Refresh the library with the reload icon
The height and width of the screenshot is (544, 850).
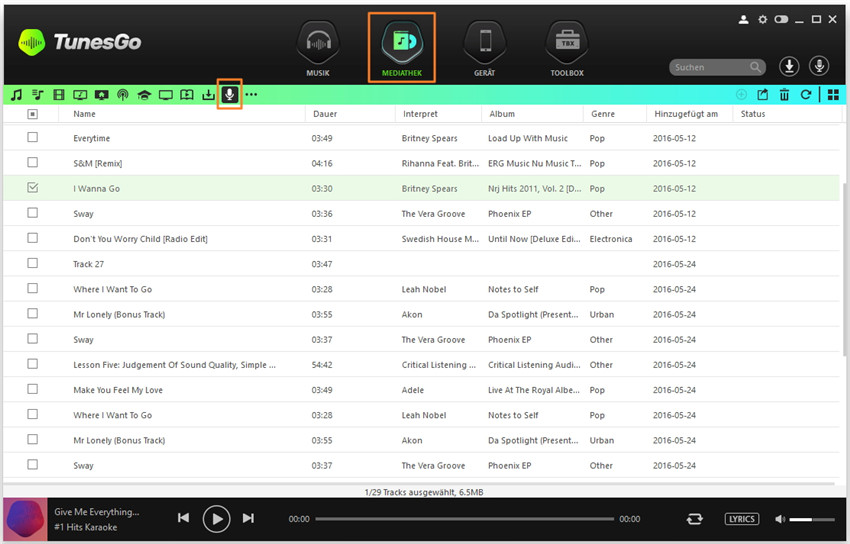pos(805,95)
